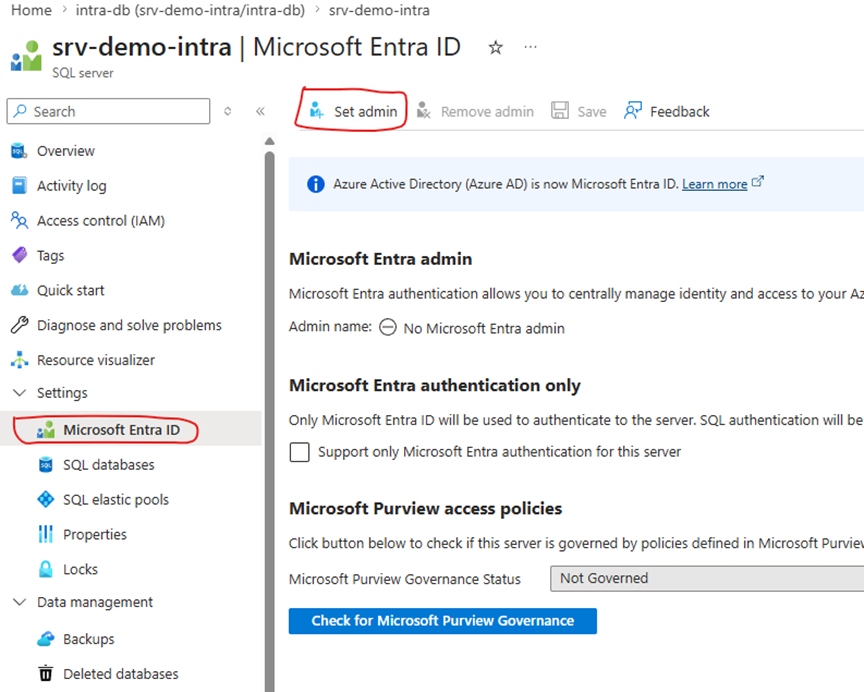The image size is (864, 692).
Task: Favorite this page with the star icon
Action: point(495,47)
